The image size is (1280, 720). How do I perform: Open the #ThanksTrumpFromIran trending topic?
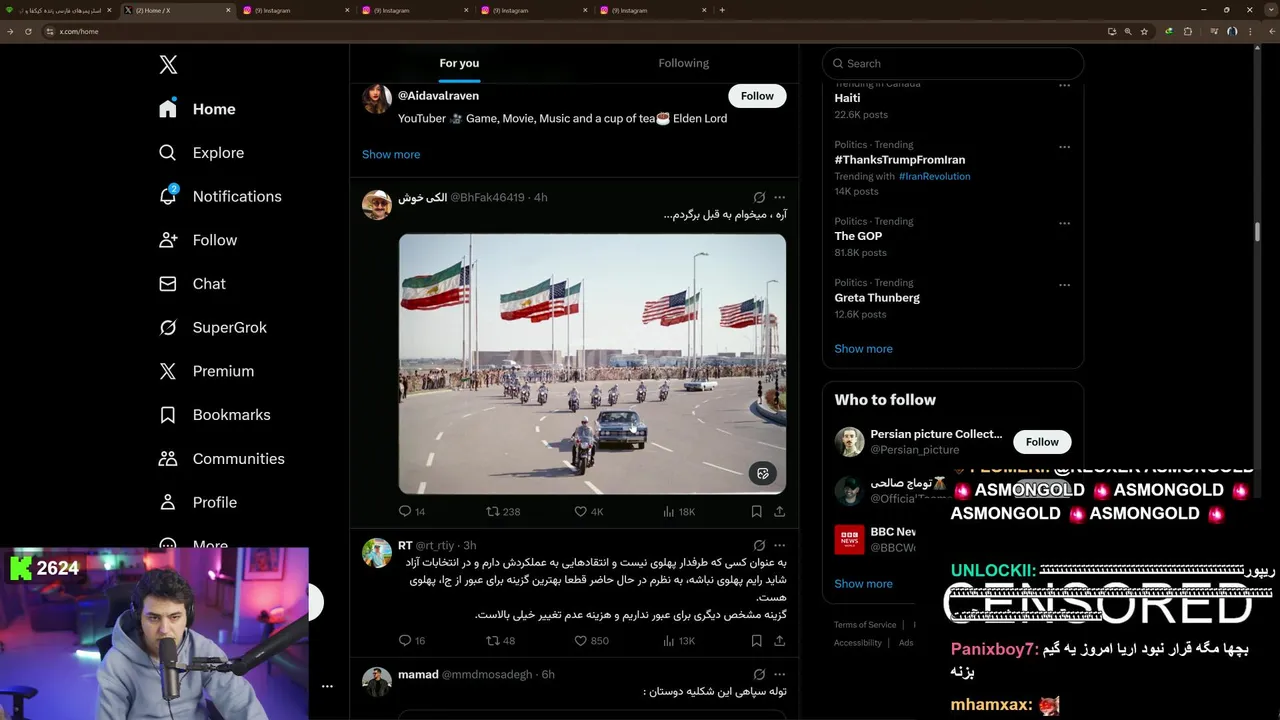pyautogui.click(x=900, y=160)
